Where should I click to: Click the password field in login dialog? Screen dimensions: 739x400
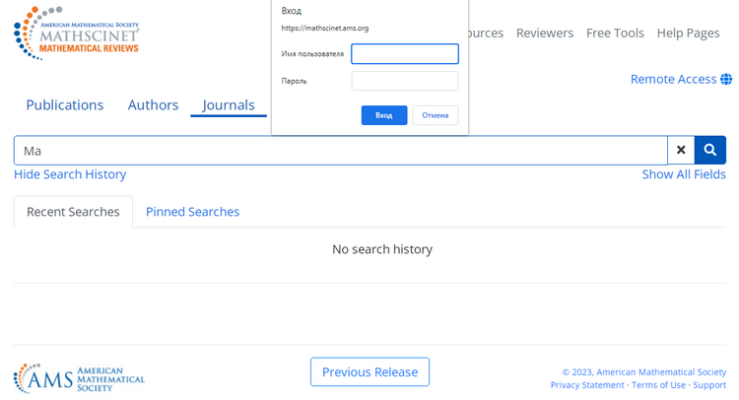[405, 81]
